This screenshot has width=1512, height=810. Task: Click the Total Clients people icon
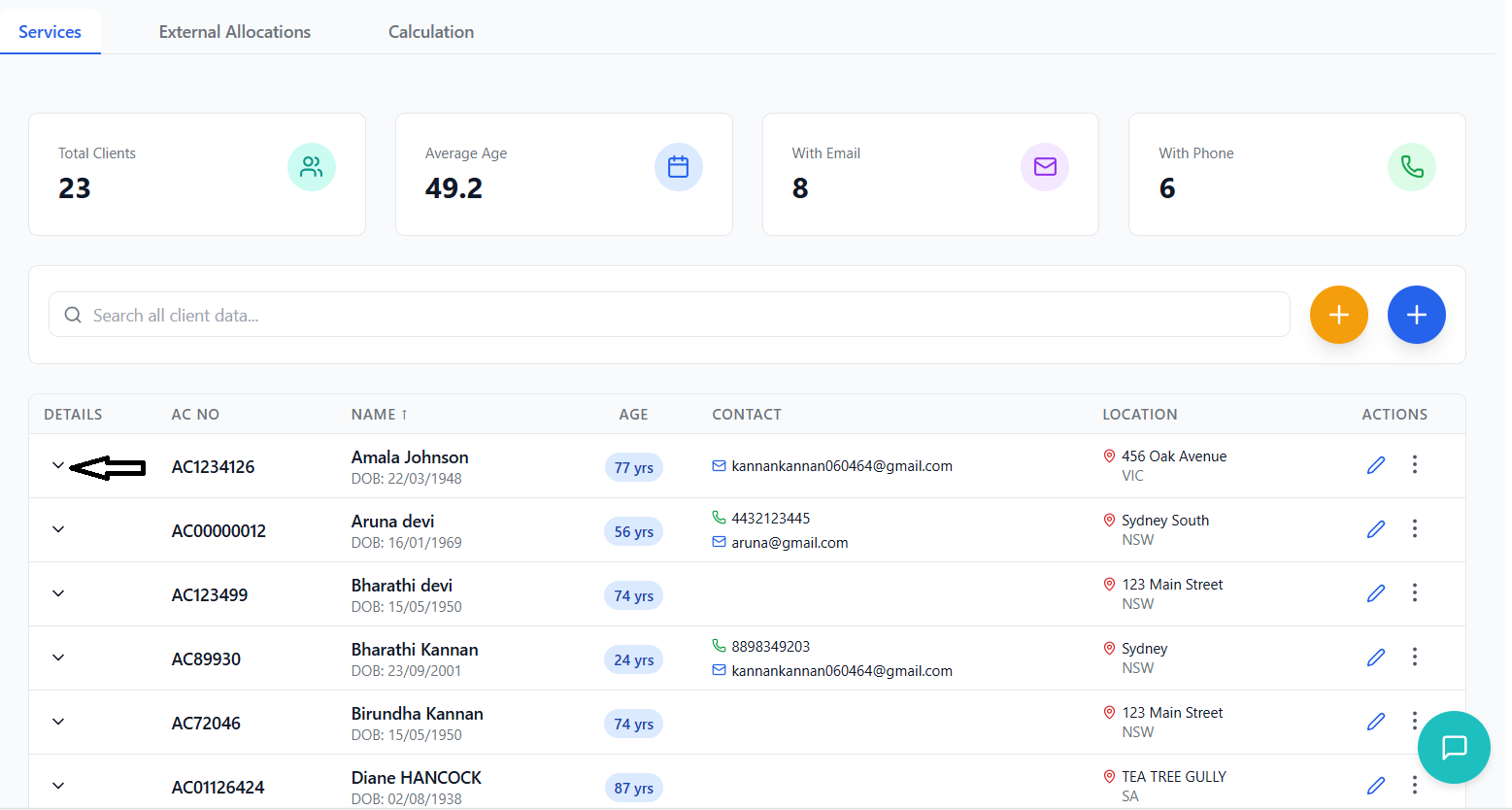(x=311, y=167)
